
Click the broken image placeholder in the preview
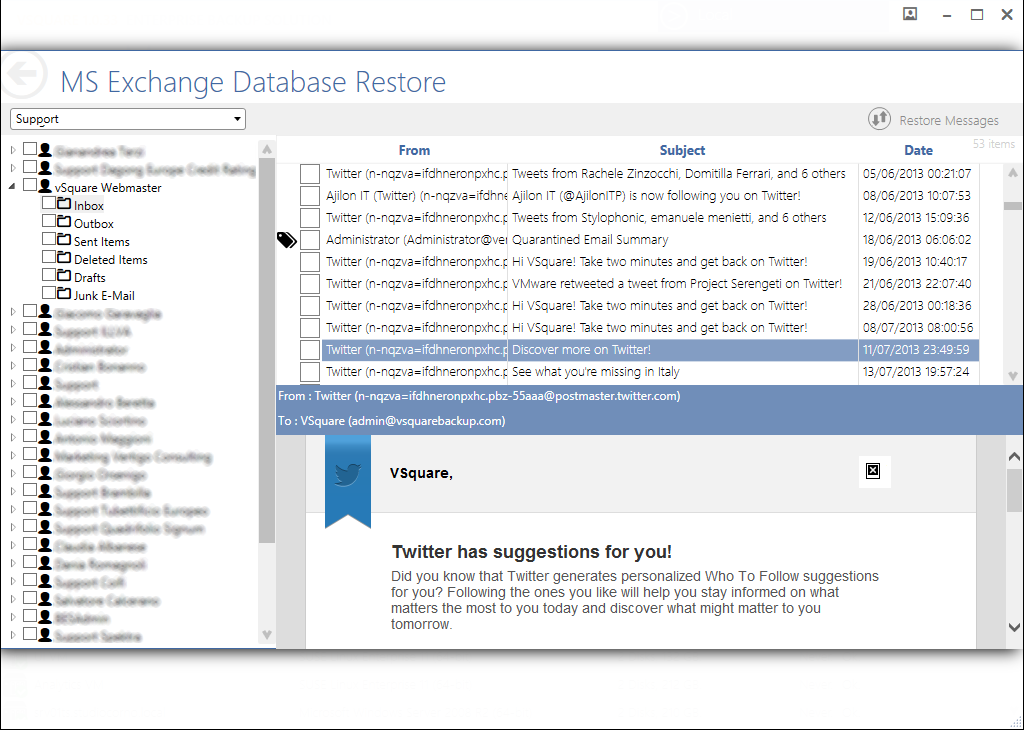point(873,471)
